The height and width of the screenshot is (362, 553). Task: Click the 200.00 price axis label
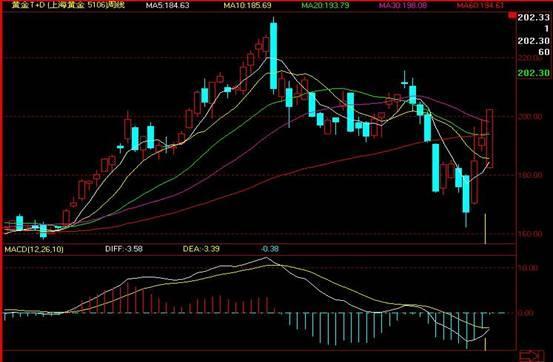(x=530, y=116)
